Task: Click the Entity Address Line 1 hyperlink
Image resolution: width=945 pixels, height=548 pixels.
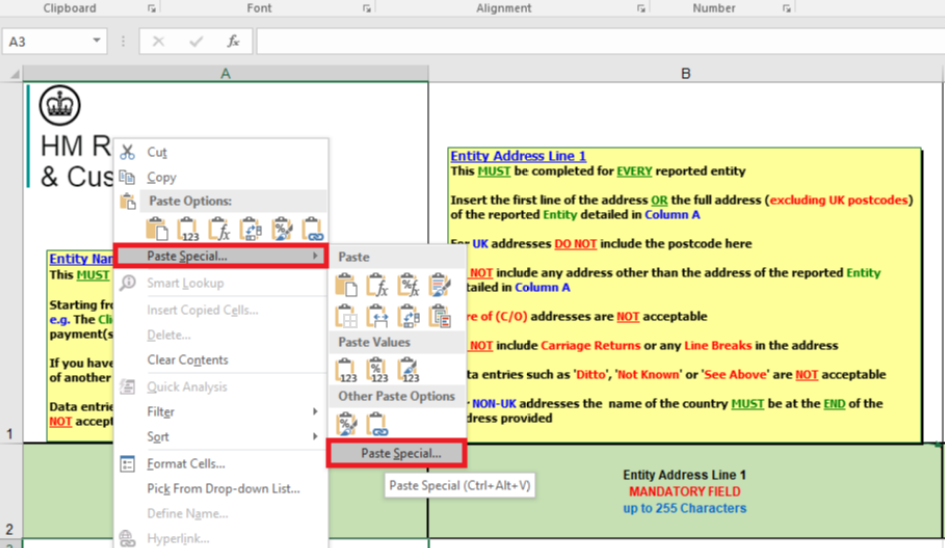Action: (518, 156)
